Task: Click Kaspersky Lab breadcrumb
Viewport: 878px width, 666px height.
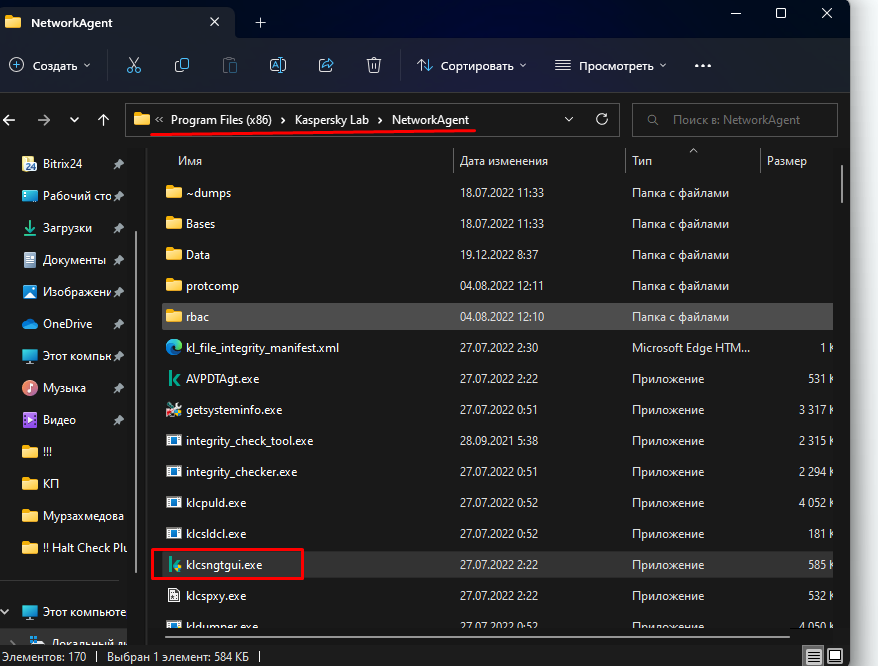Action: 331,120
